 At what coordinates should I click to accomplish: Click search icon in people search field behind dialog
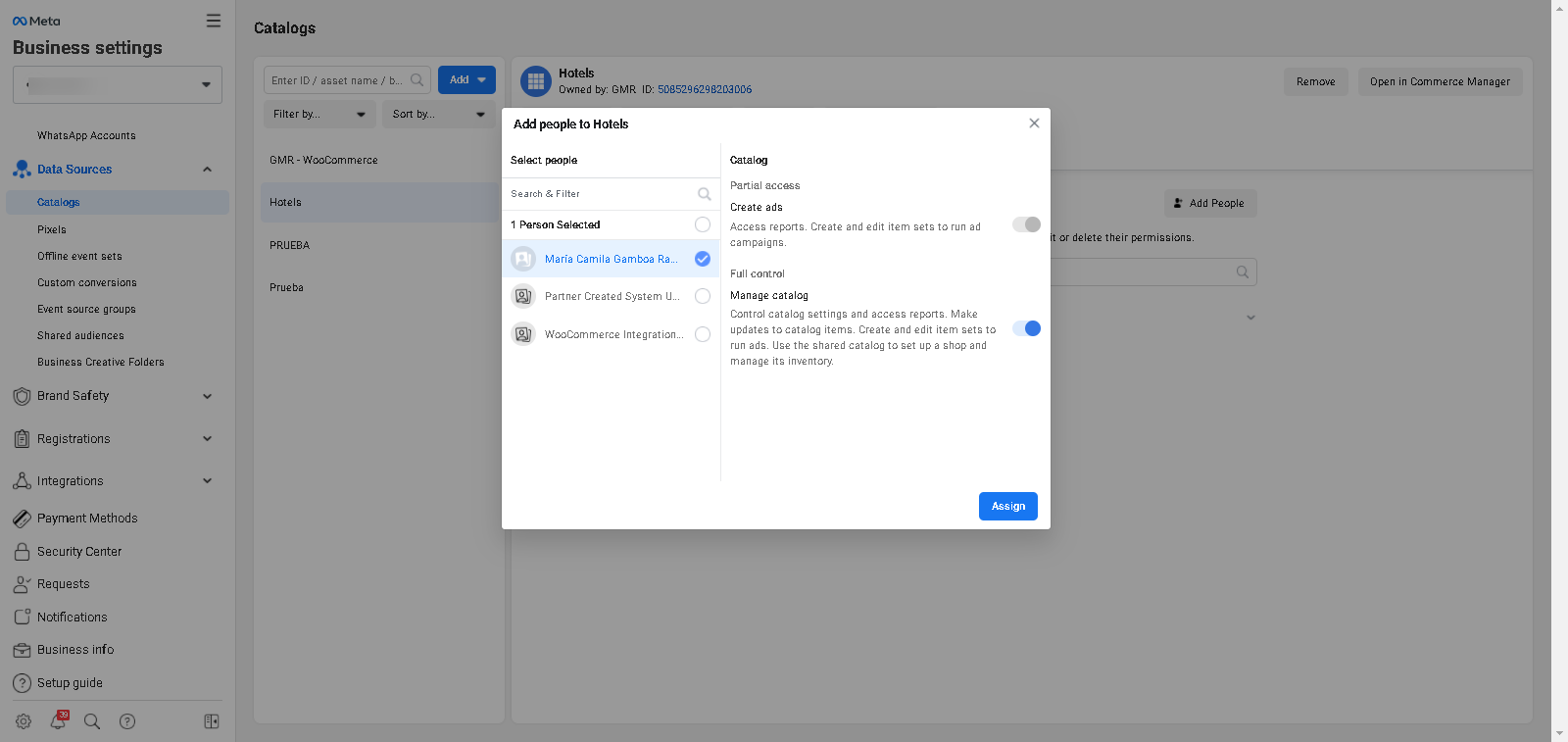click(x=1243, y=272)
